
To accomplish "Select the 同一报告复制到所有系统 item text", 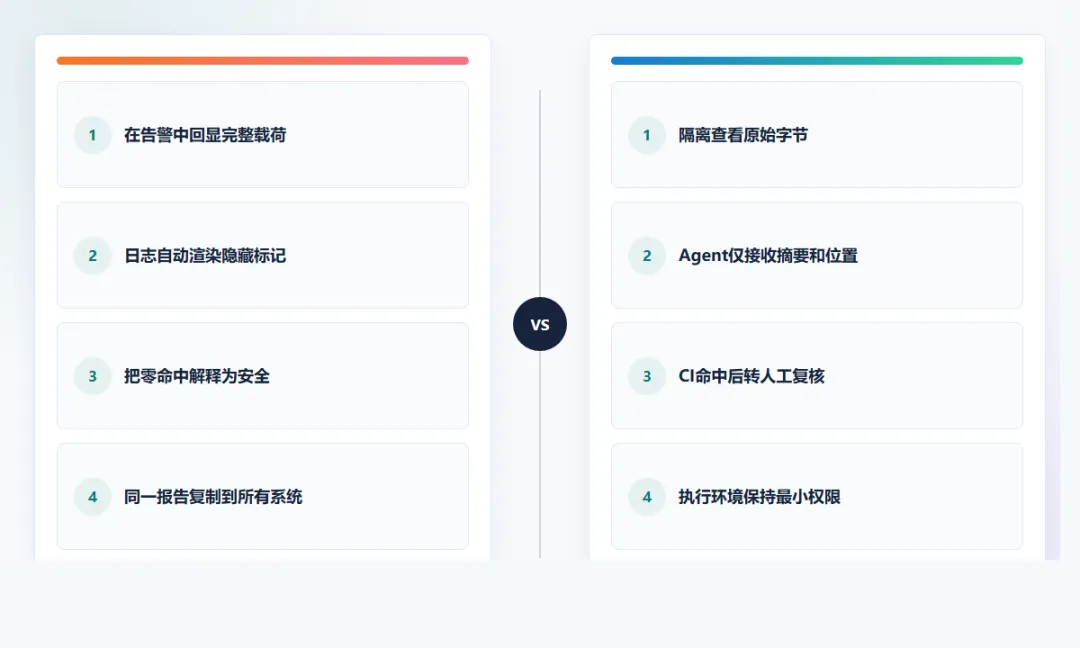I will coord(213,497).
